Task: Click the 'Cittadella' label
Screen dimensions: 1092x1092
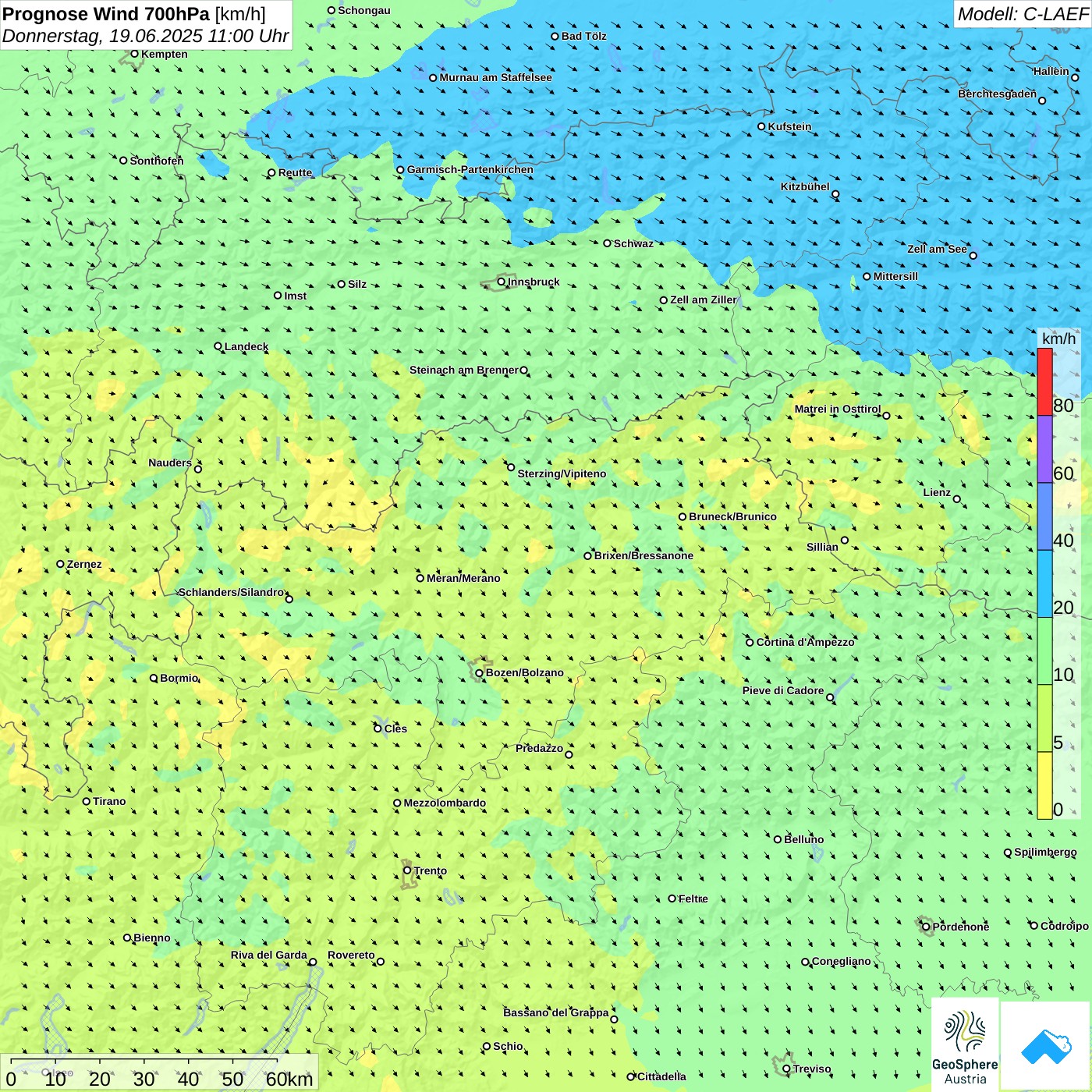Action: point(662,1076)
